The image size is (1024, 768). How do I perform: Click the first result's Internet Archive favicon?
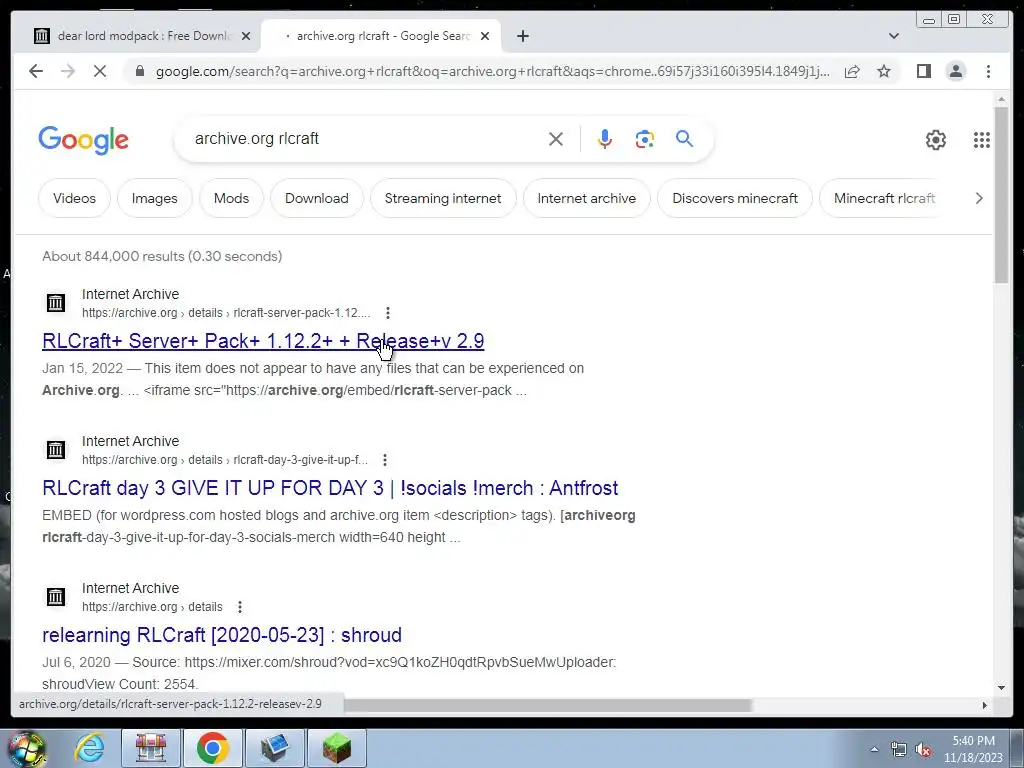56,303
